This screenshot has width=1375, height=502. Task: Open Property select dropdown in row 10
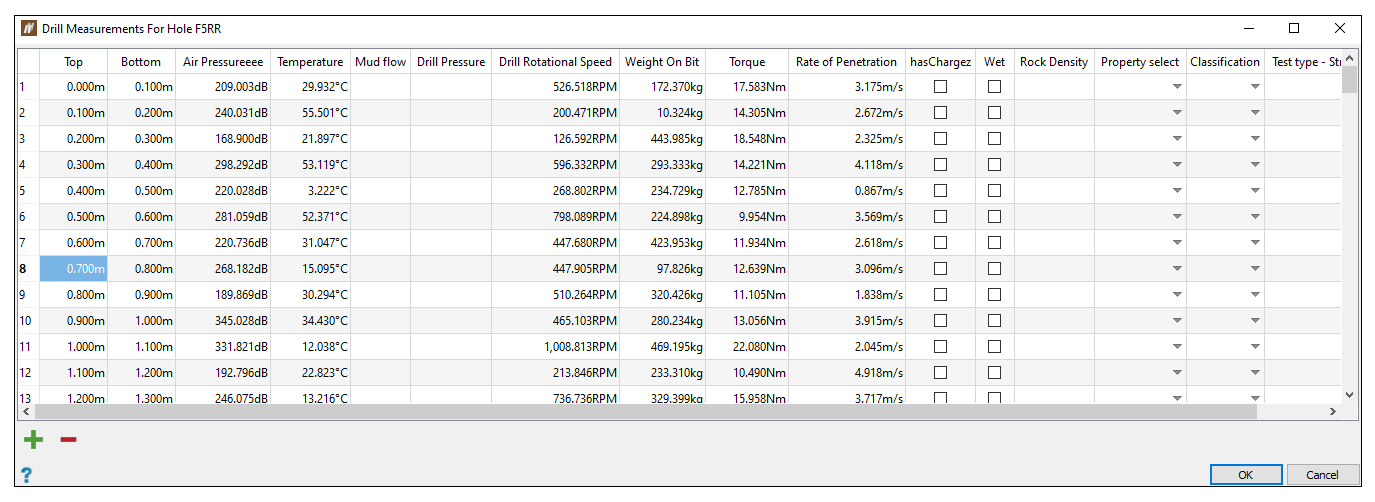click(1177, 321)
